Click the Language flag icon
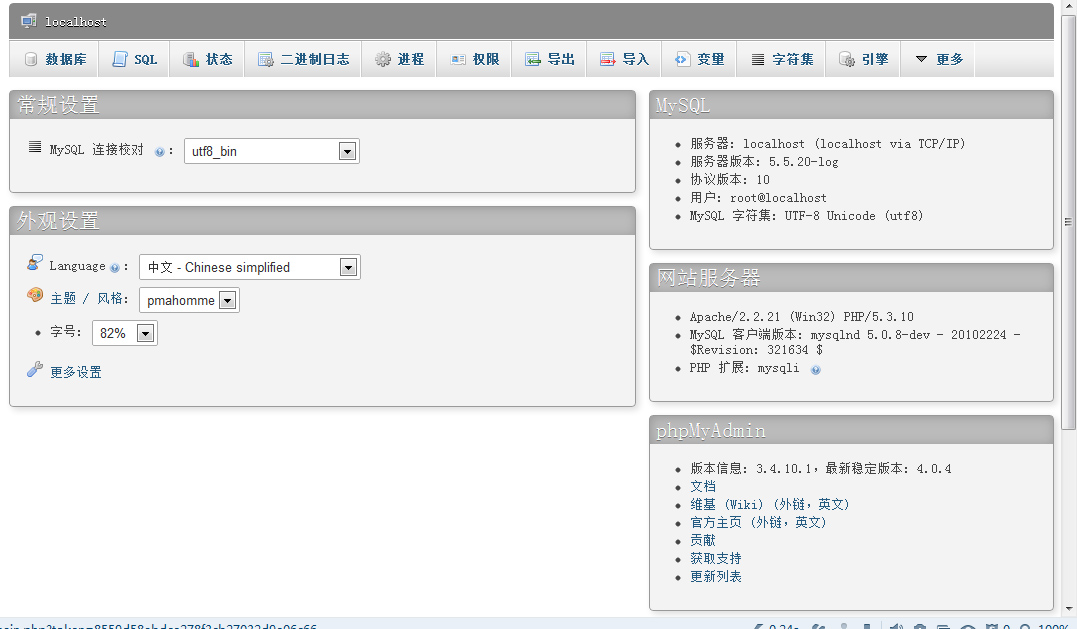Screen dimensions: 1077x629 pos(35,263)
